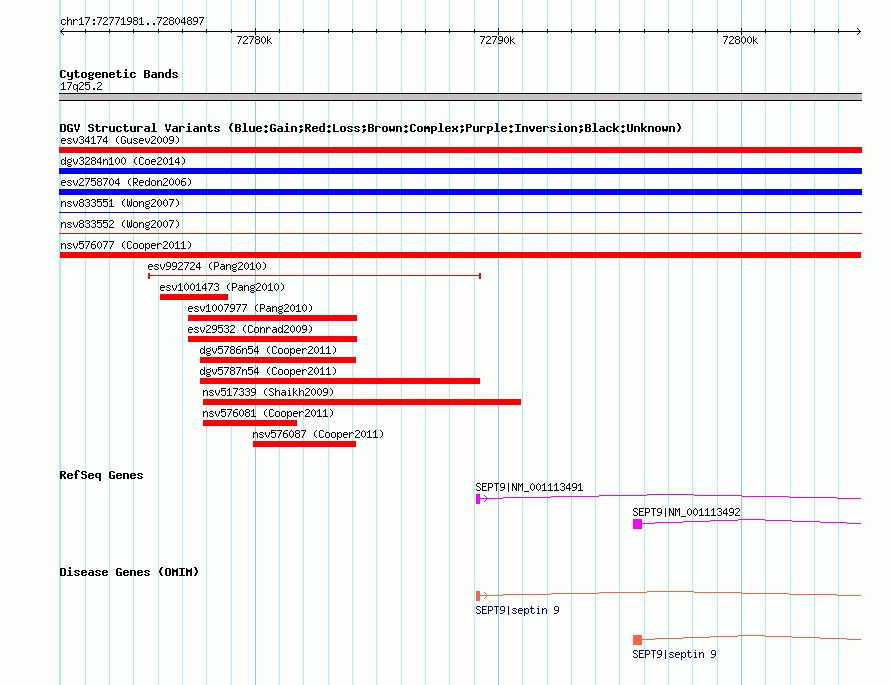This screenshot has height=685, width=890.
Task: Click the red bar under esv1001473
Action: pyautogui.click(x=194, y=297)
